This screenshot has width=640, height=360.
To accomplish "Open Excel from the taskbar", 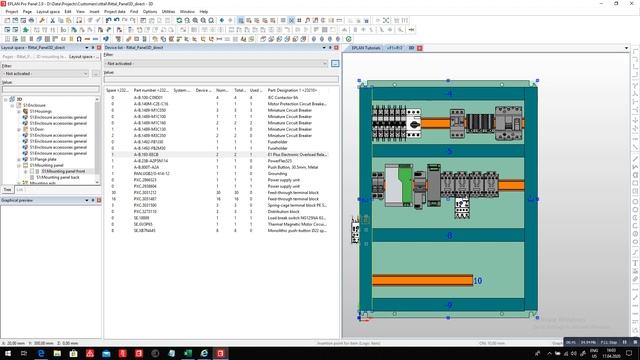I will point(188,353).
